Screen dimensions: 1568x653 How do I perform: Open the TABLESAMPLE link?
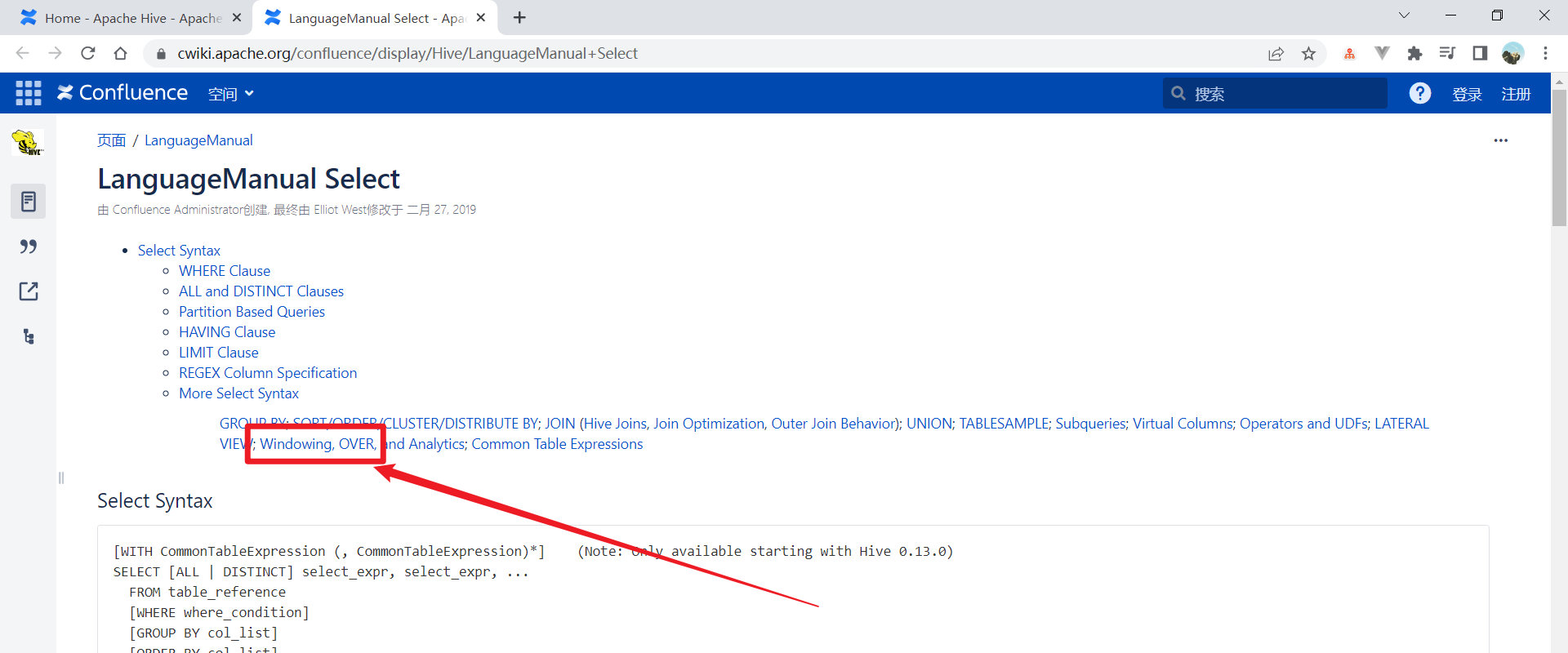pos(1004,424)
